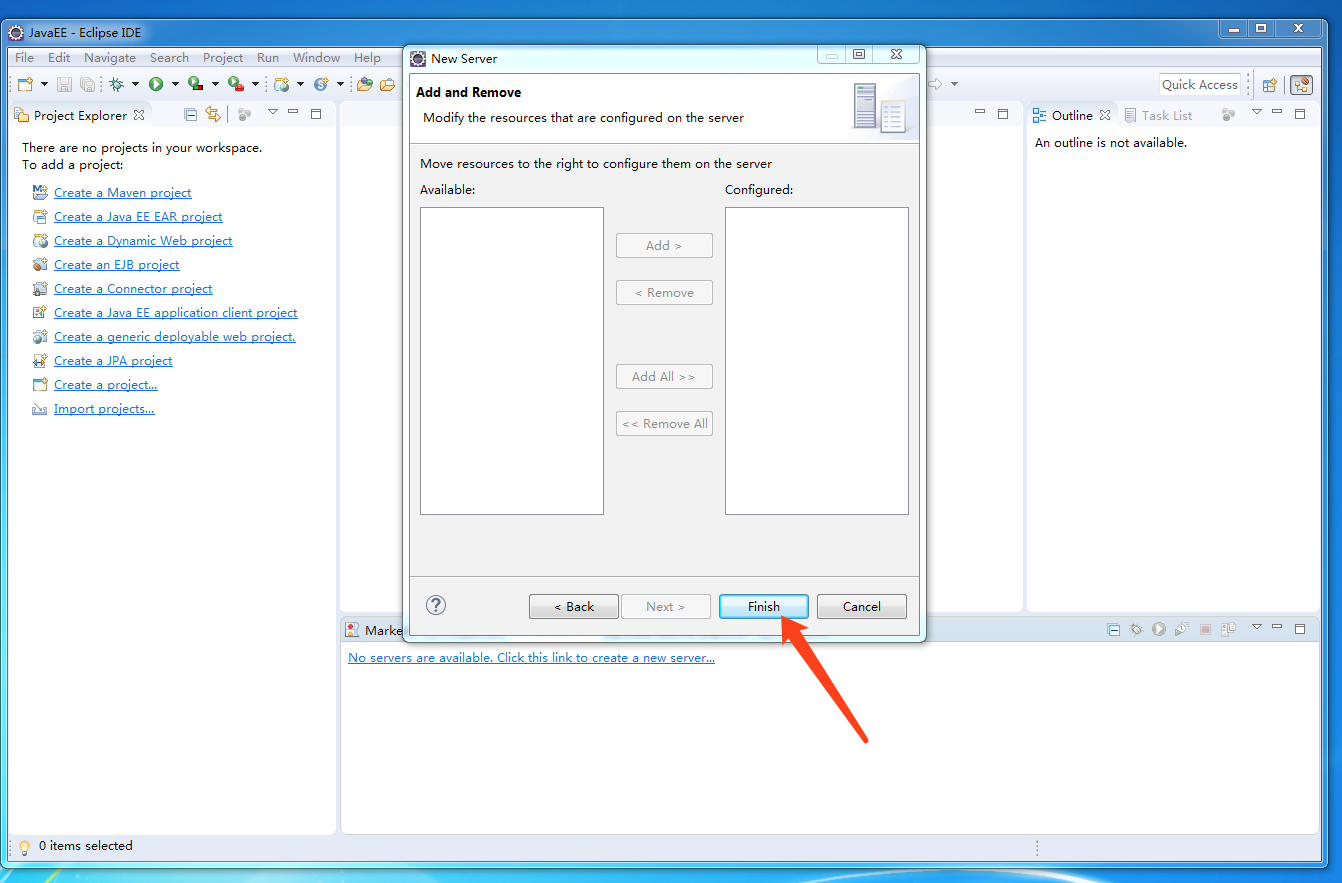Click the help question mark icon in the dialog
Image resolution: width=1342 pixels, height=883 pixels.
[x=436, y=605]
